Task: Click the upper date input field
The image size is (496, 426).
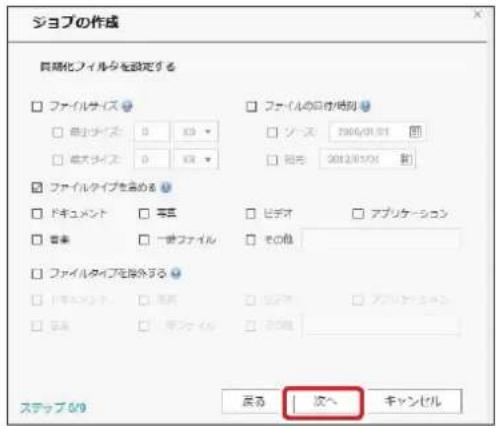Action: coord(377,132)
